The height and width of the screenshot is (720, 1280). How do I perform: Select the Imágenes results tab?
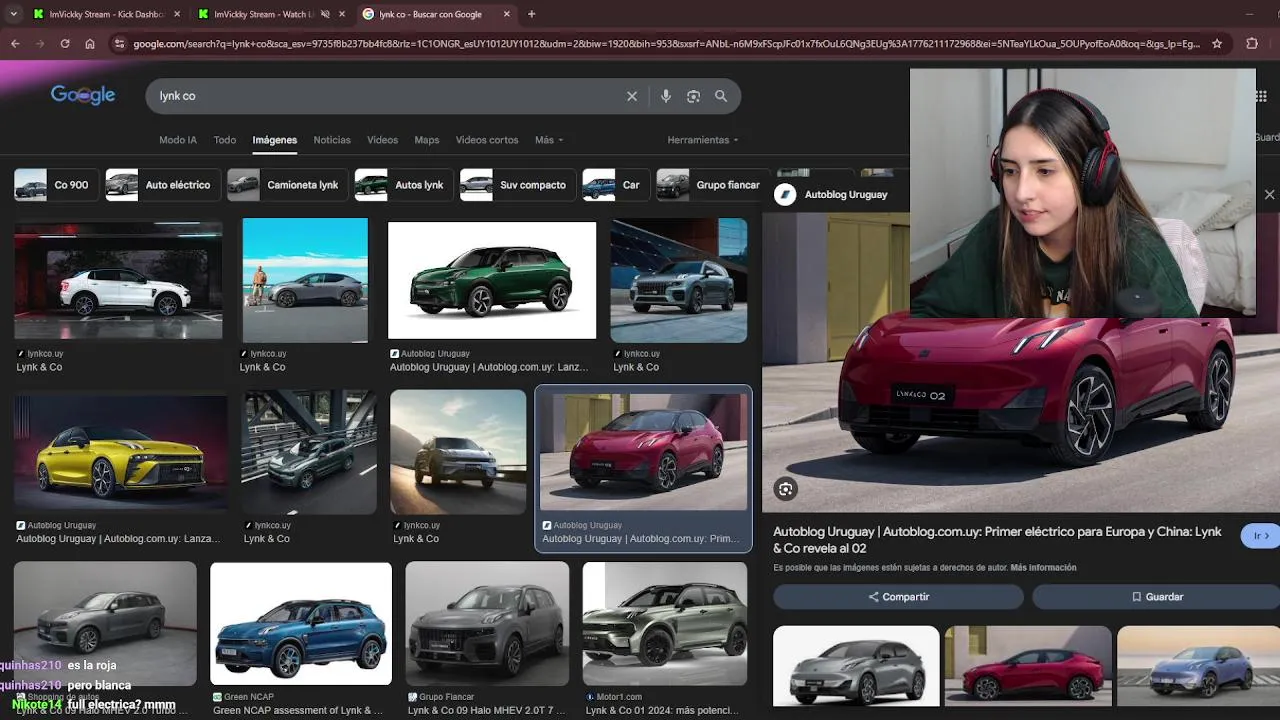pos(275,140)
